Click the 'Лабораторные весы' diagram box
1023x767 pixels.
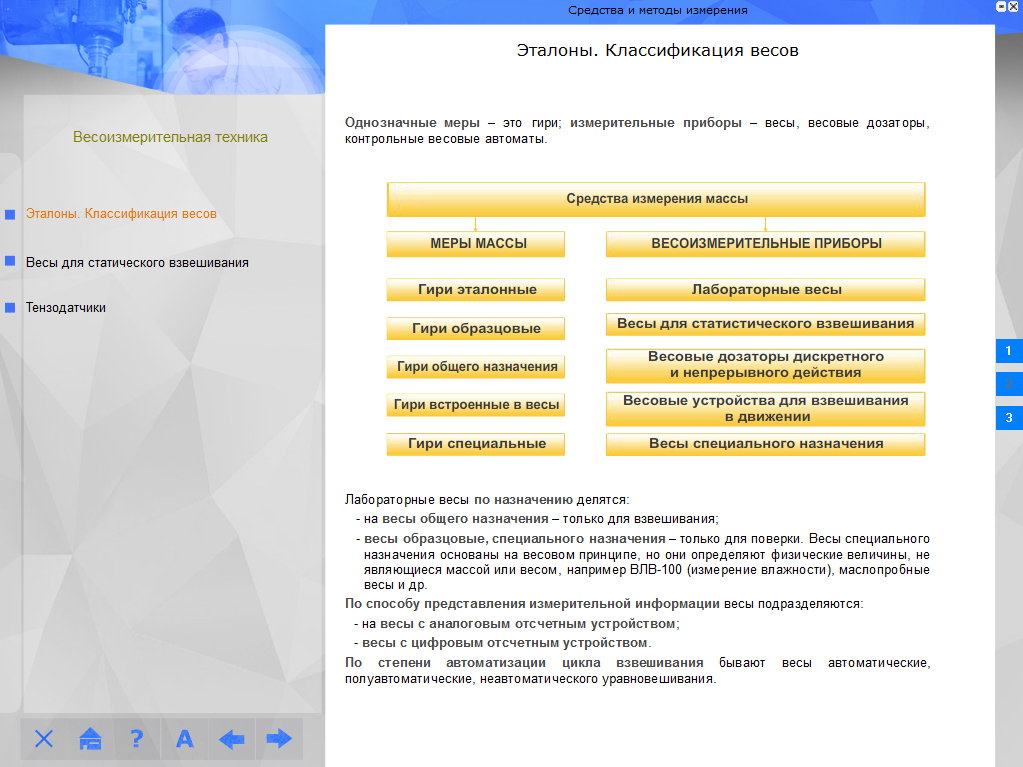pyautogui.click(x=765, y=289)
